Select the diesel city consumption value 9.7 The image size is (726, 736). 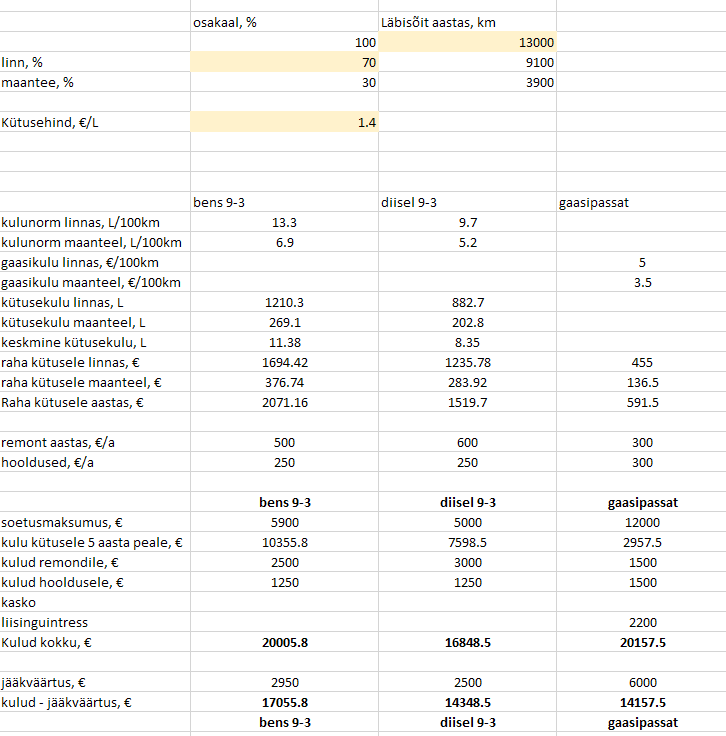(x=467, y=222)
